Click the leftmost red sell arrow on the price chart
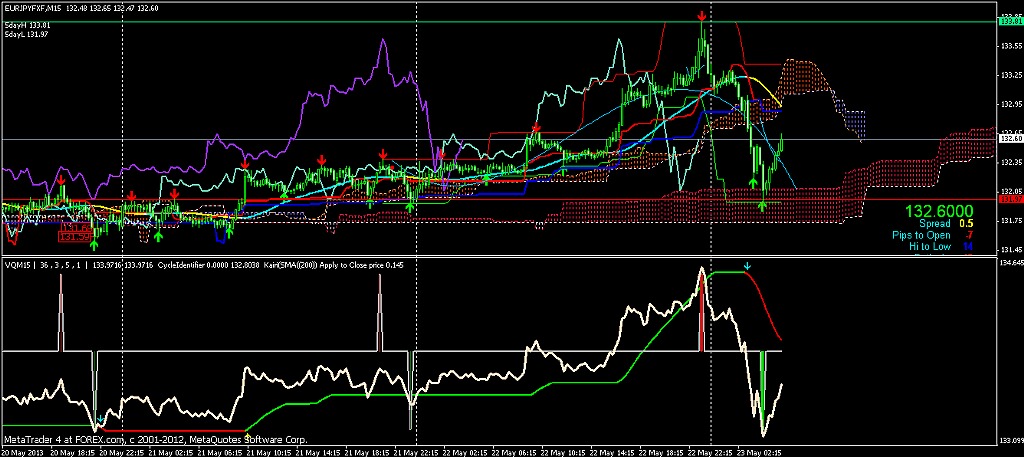Image resolution: width=1024 pixels, height=457 pixels. coord(61,180)
